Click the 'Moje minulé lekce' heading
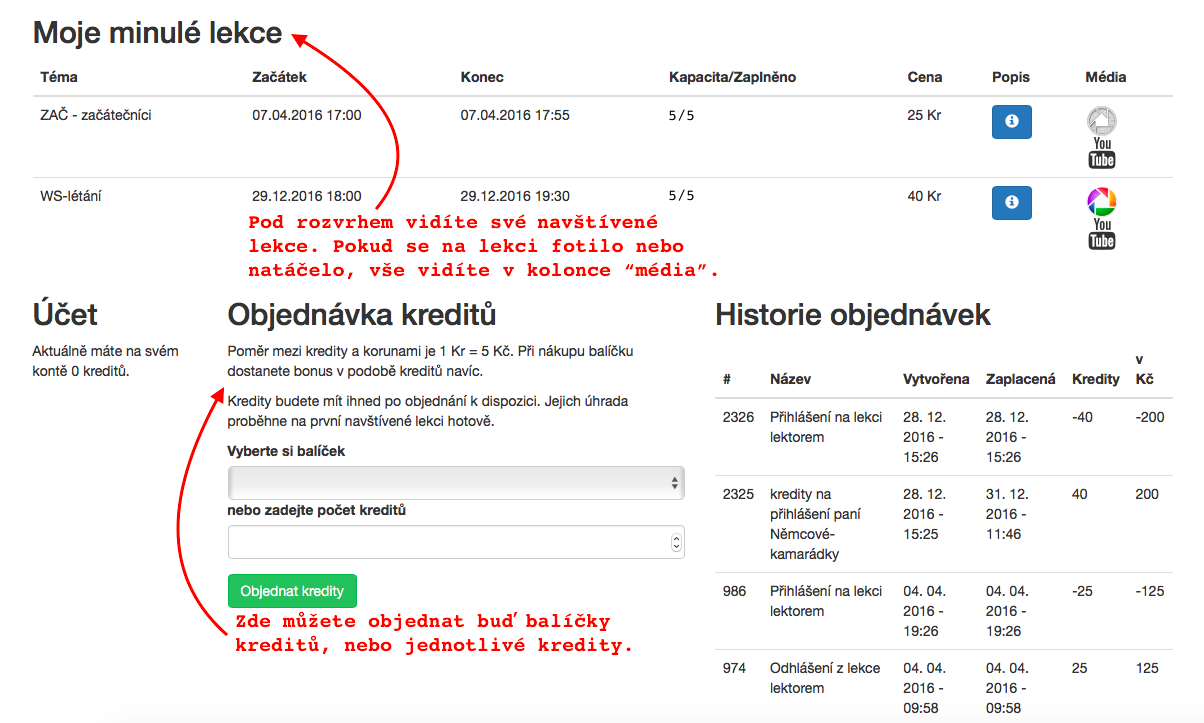 point(158,33)
